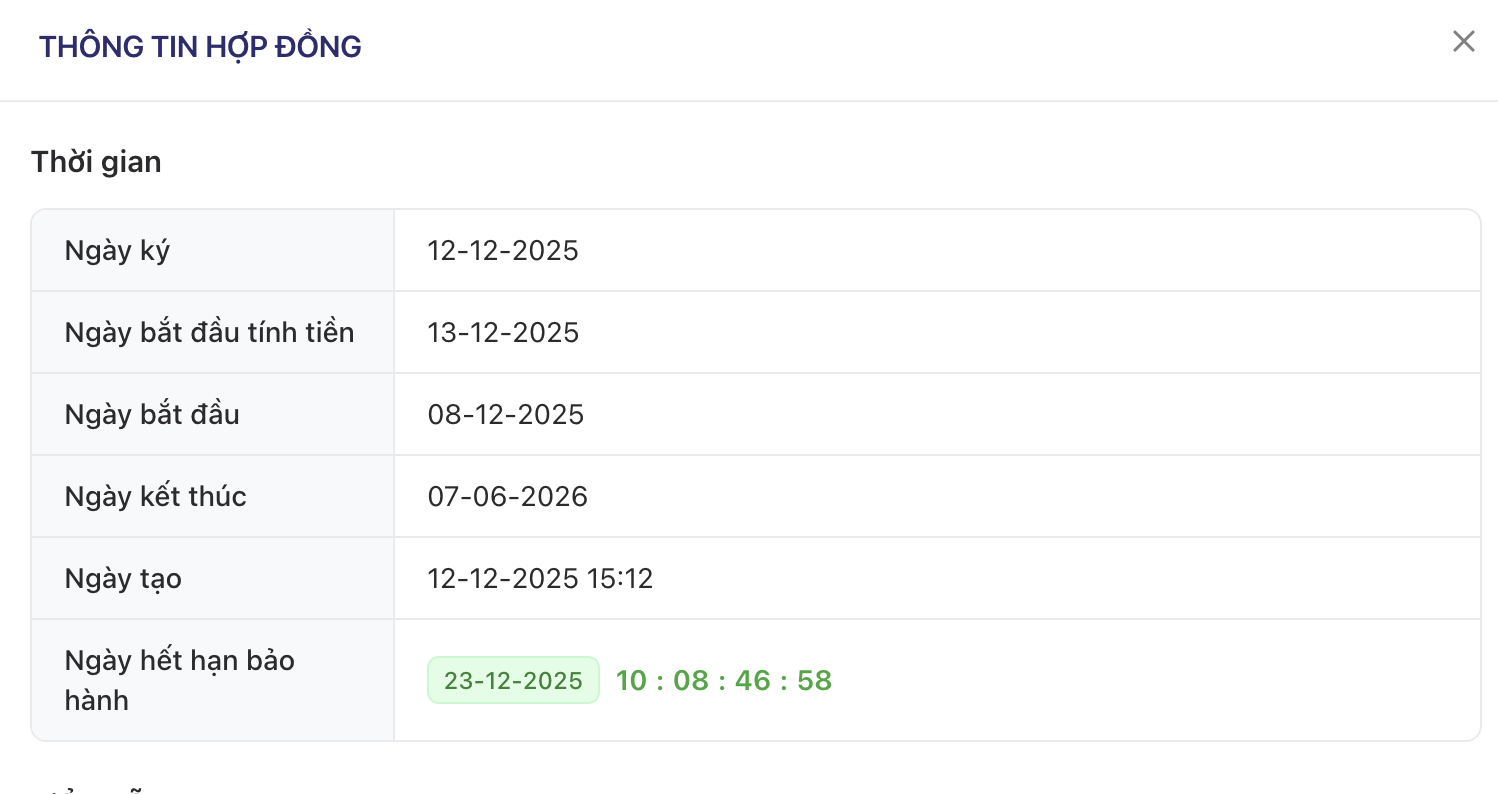Click the countdown minutes value 46
1498x794 pixels.
752,681
